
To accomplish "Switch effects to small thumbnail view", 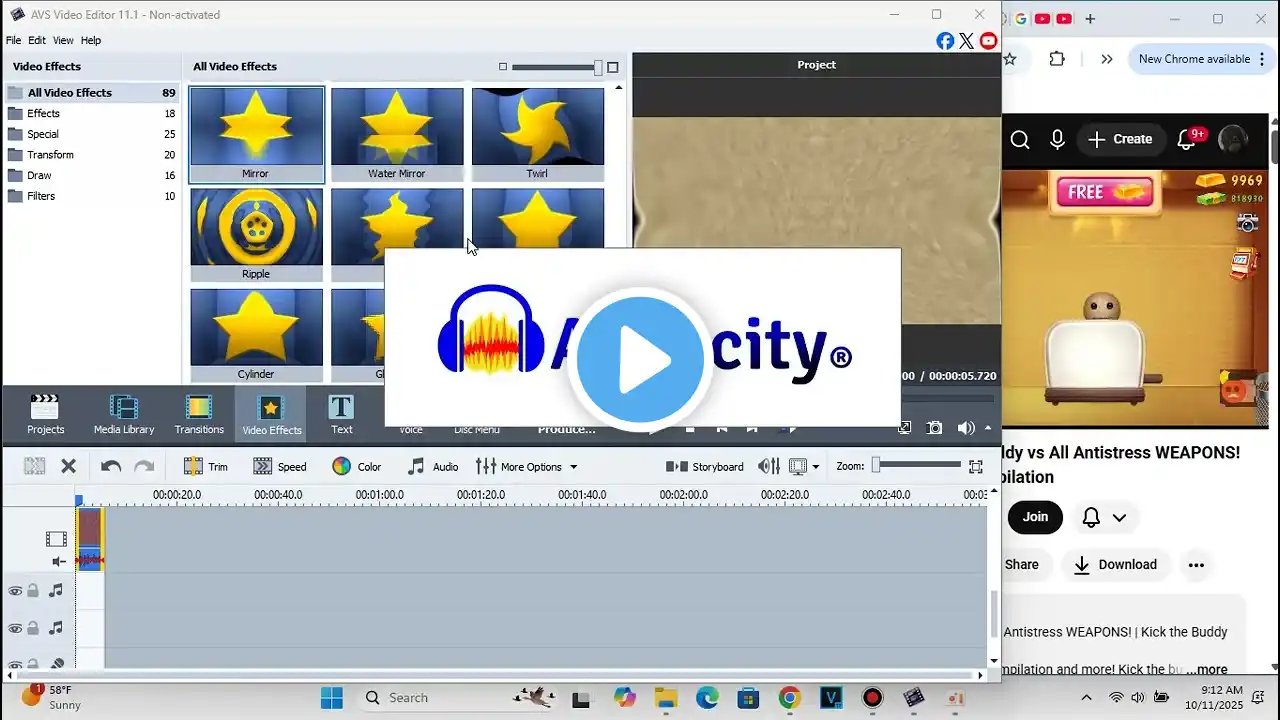I will (503, 67).
